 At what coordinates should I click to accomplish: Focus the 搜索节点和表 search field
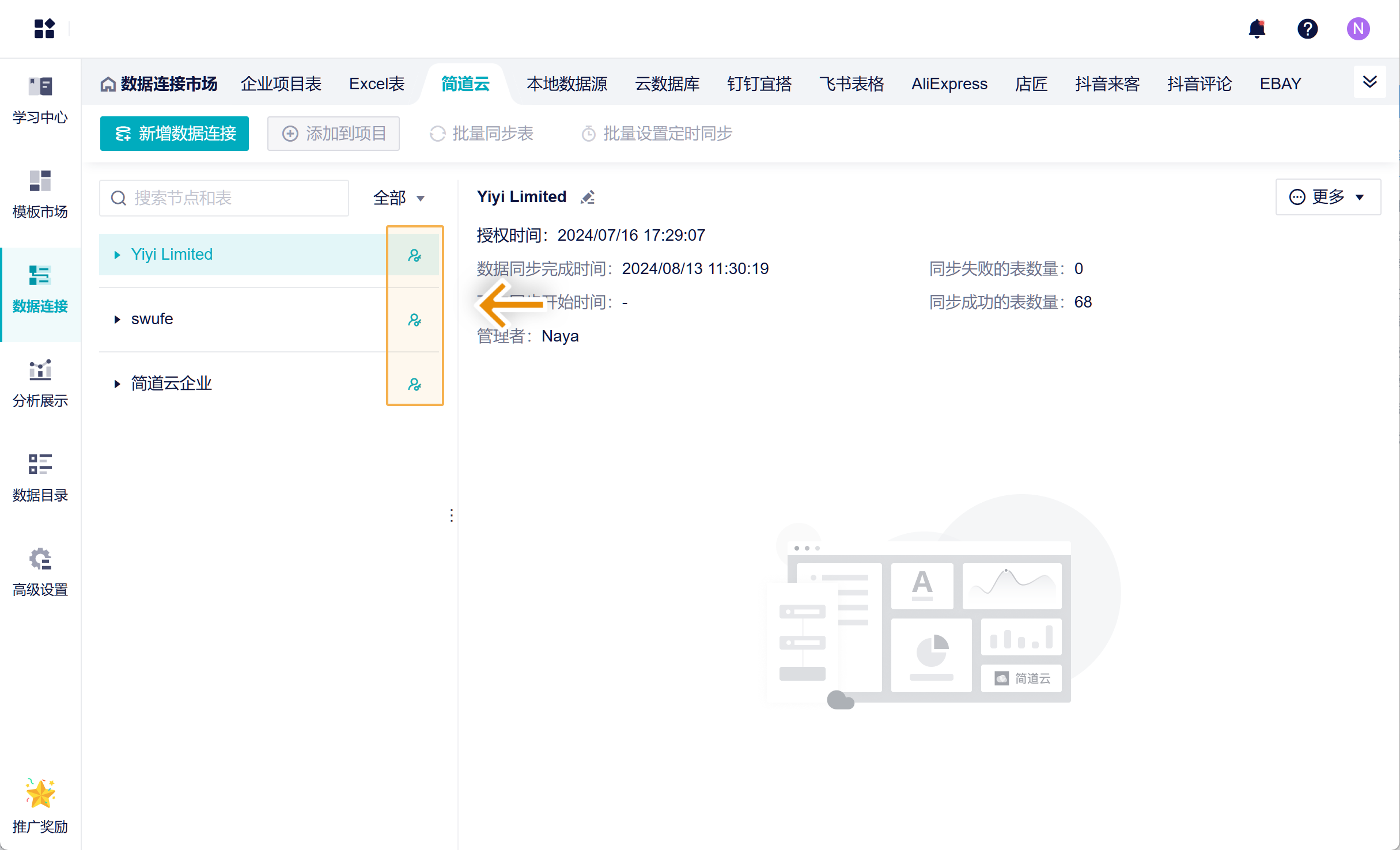pos(224,198)
